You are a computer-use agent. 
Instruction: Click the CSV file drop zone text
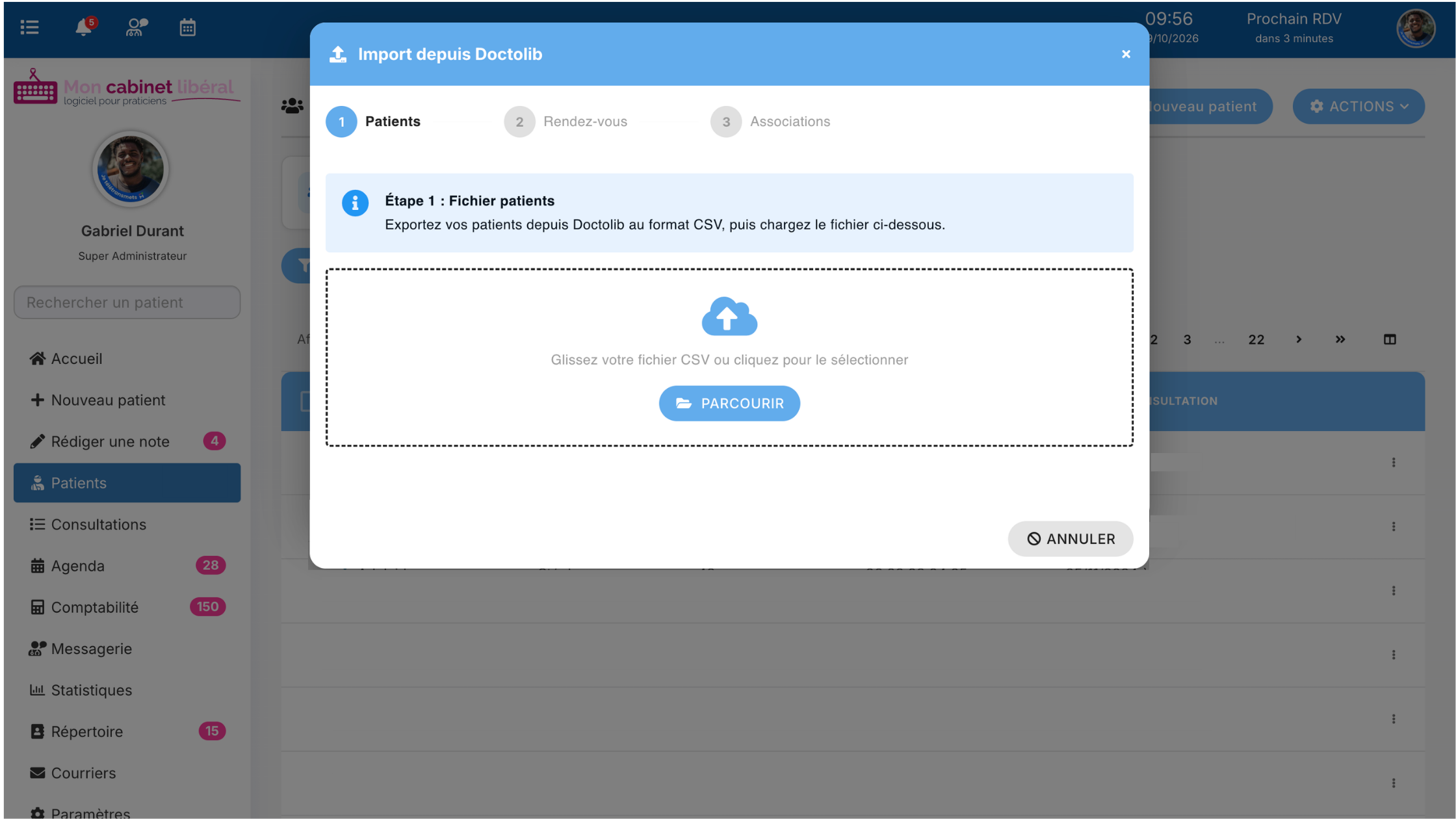pos(729,359)
